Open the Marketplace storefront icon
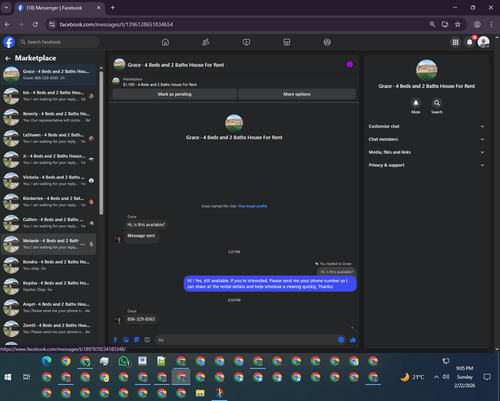The width and height of the screenshot is (500, 401). 287,42
